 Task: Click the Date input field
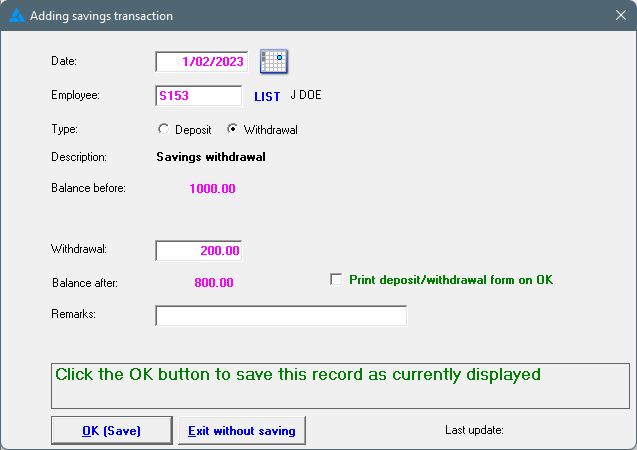point(202,62)
